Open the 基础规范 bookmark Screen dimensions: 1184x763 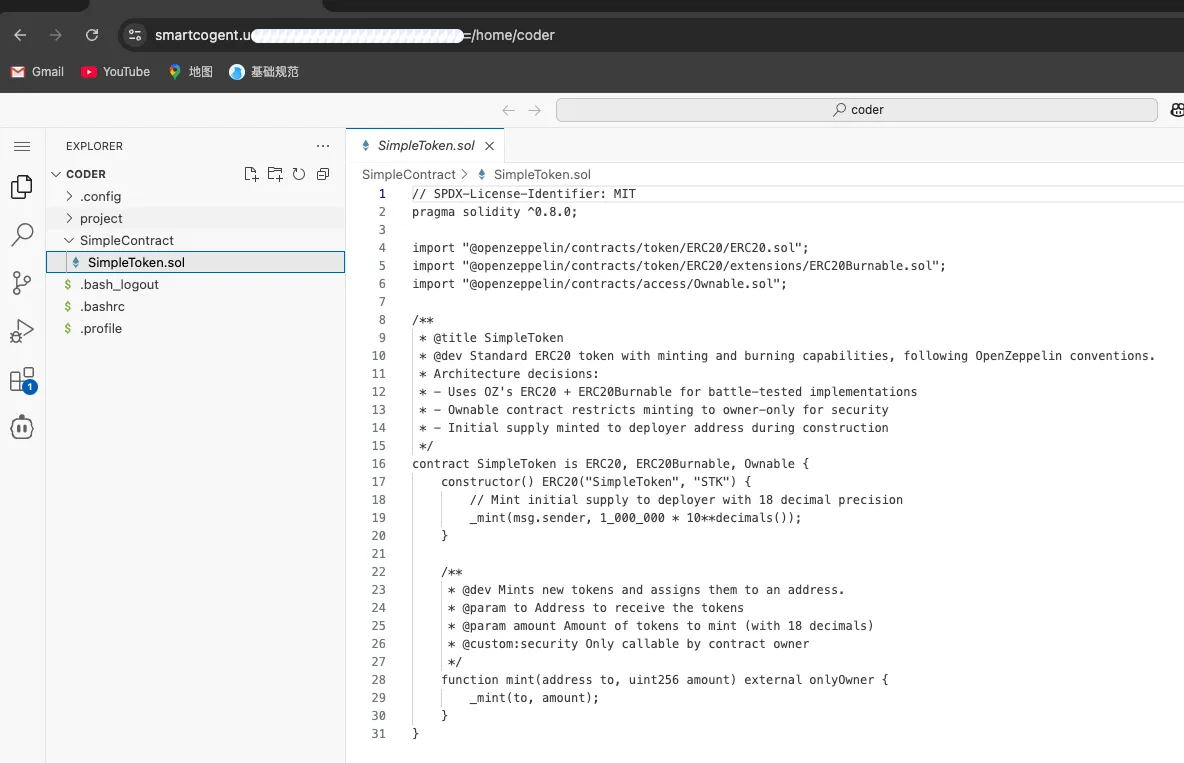tap(264, 72)
